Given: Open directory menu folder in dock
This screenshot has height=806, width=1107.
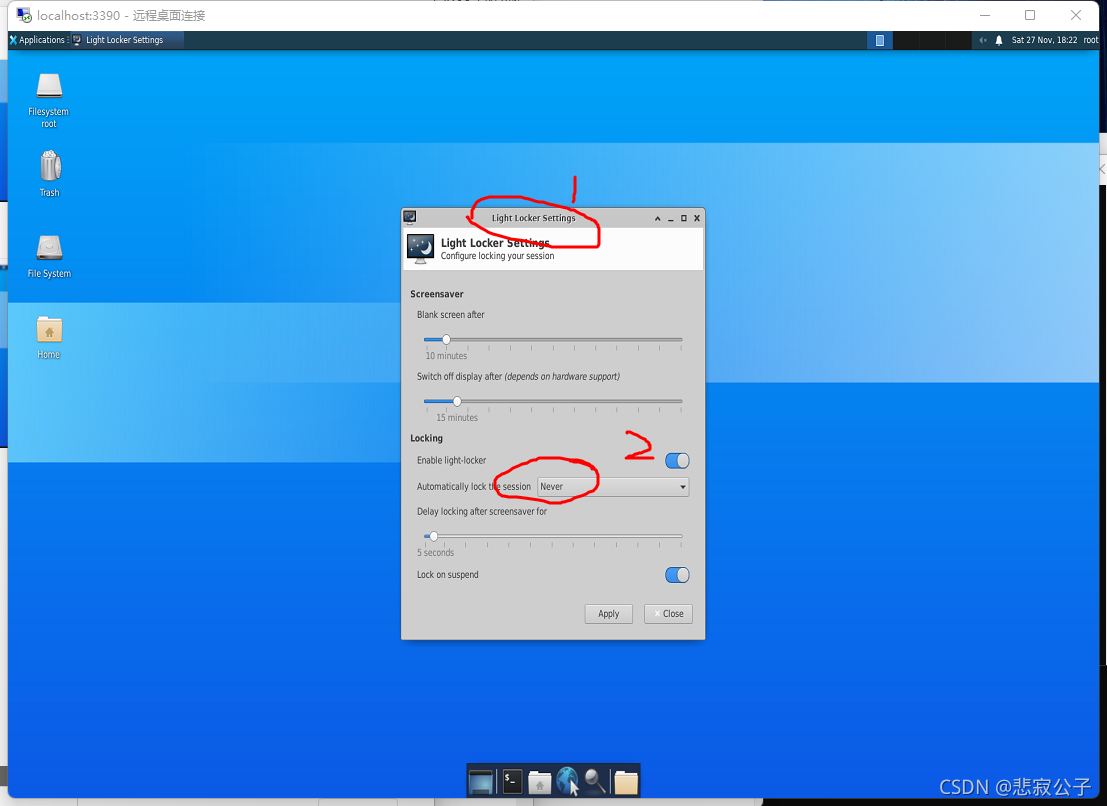Looking at the screenshot, I should 626,782.
